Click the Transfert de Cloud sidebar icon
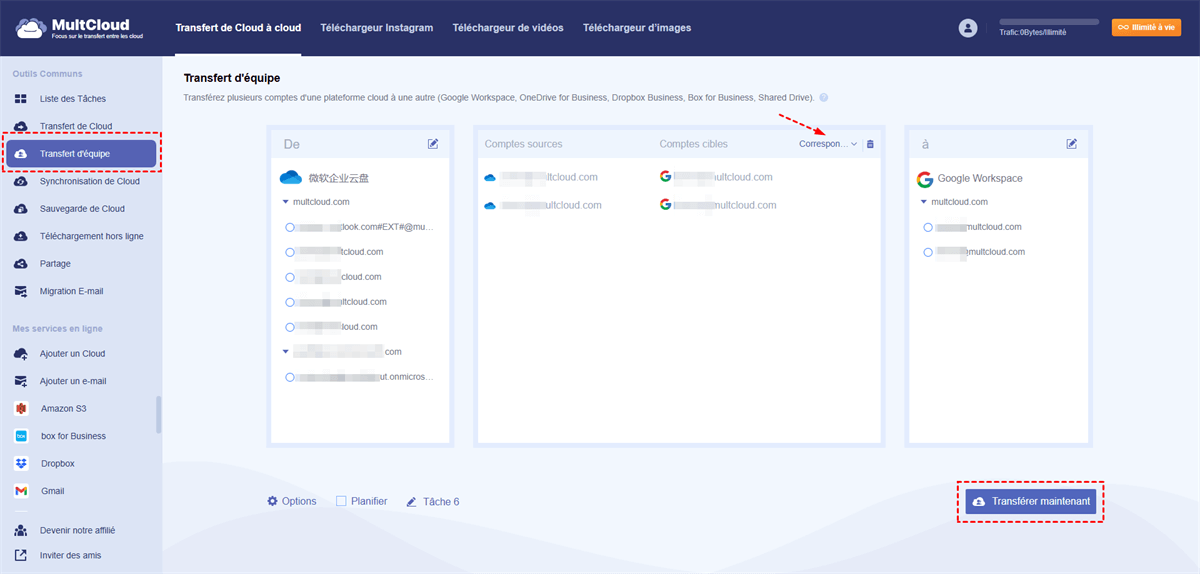The width and height of the screenshot is (1200, 574). [x=21, y=126]
